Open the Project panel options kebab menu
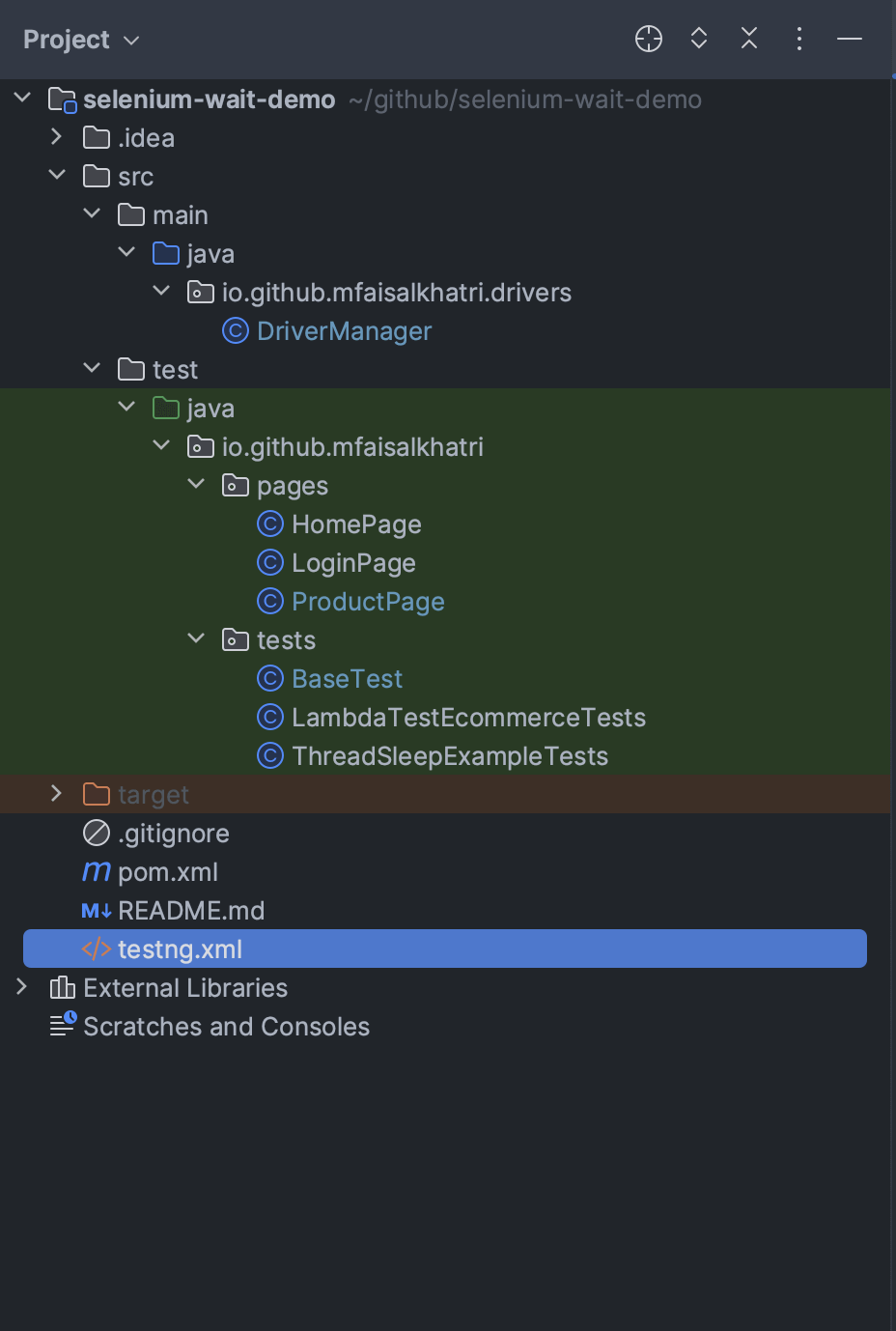This screenshot has height=1331, width=896. (798, 39)
